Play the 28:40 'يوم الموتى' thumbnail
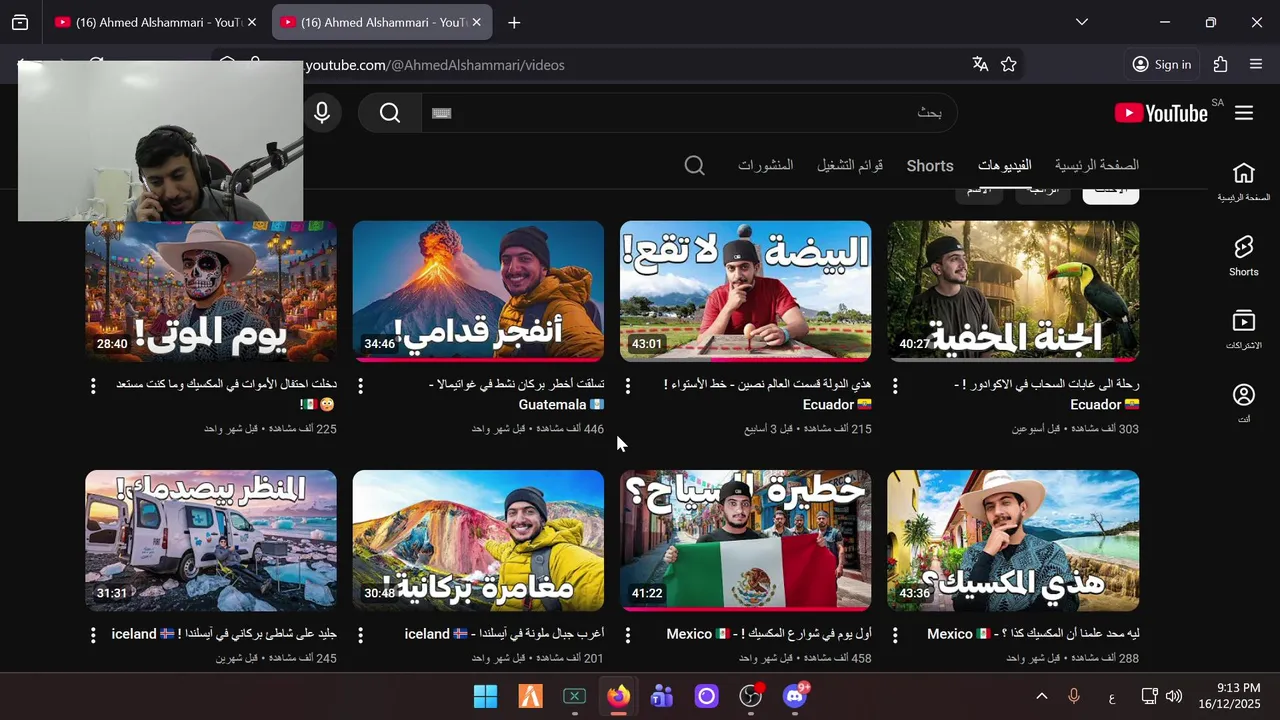 (211, 291)
